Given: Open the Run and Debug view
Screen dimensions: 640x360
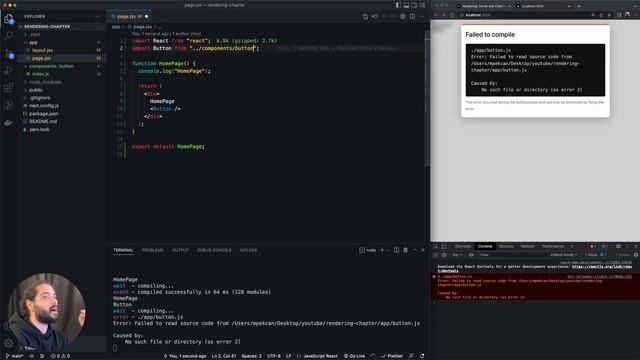Looking at the screenshot, I should click(x=9, y=71).
